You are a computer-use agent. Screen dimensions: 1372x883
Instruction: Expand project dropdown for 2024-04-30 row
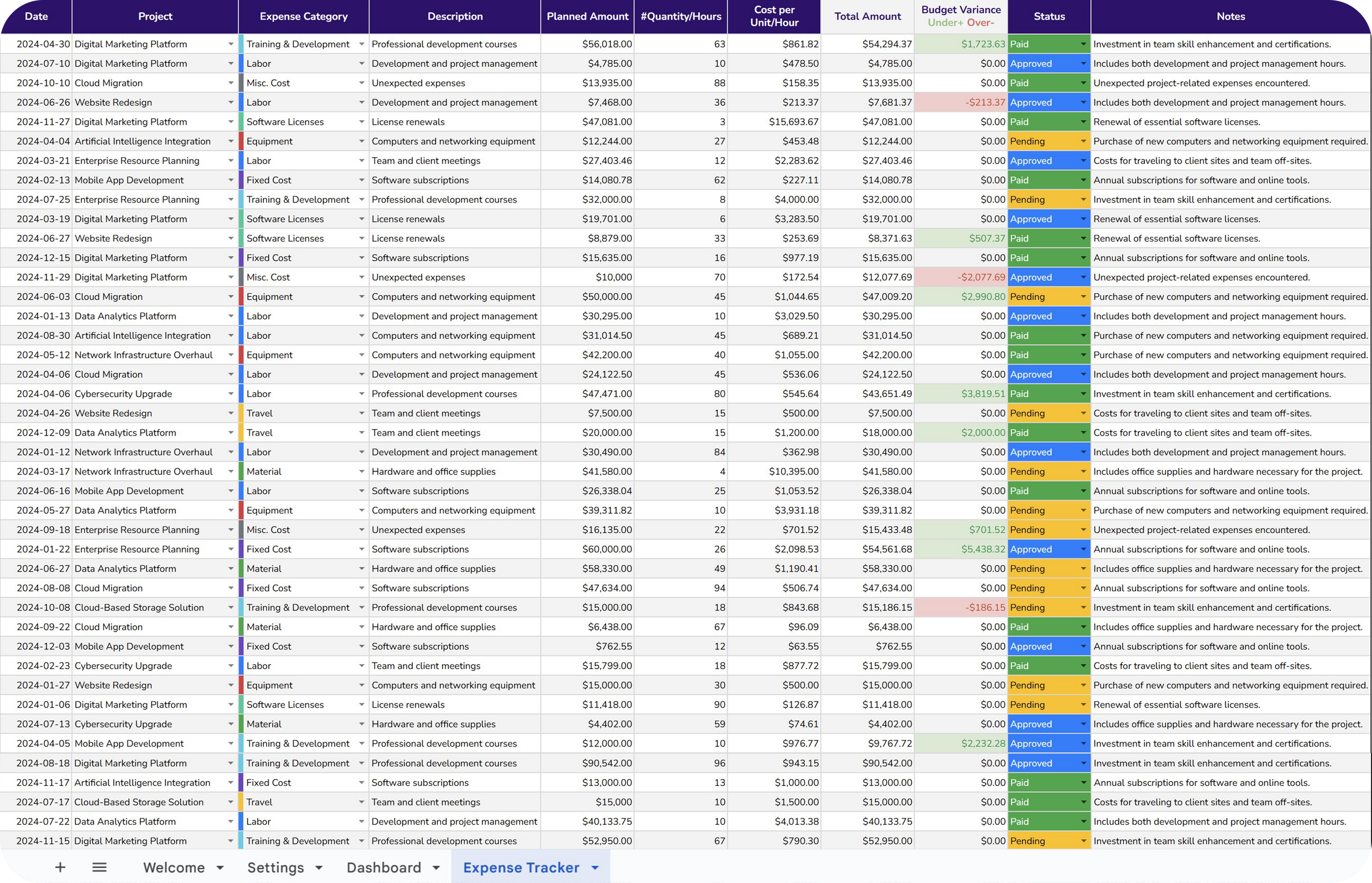point(231,44)
